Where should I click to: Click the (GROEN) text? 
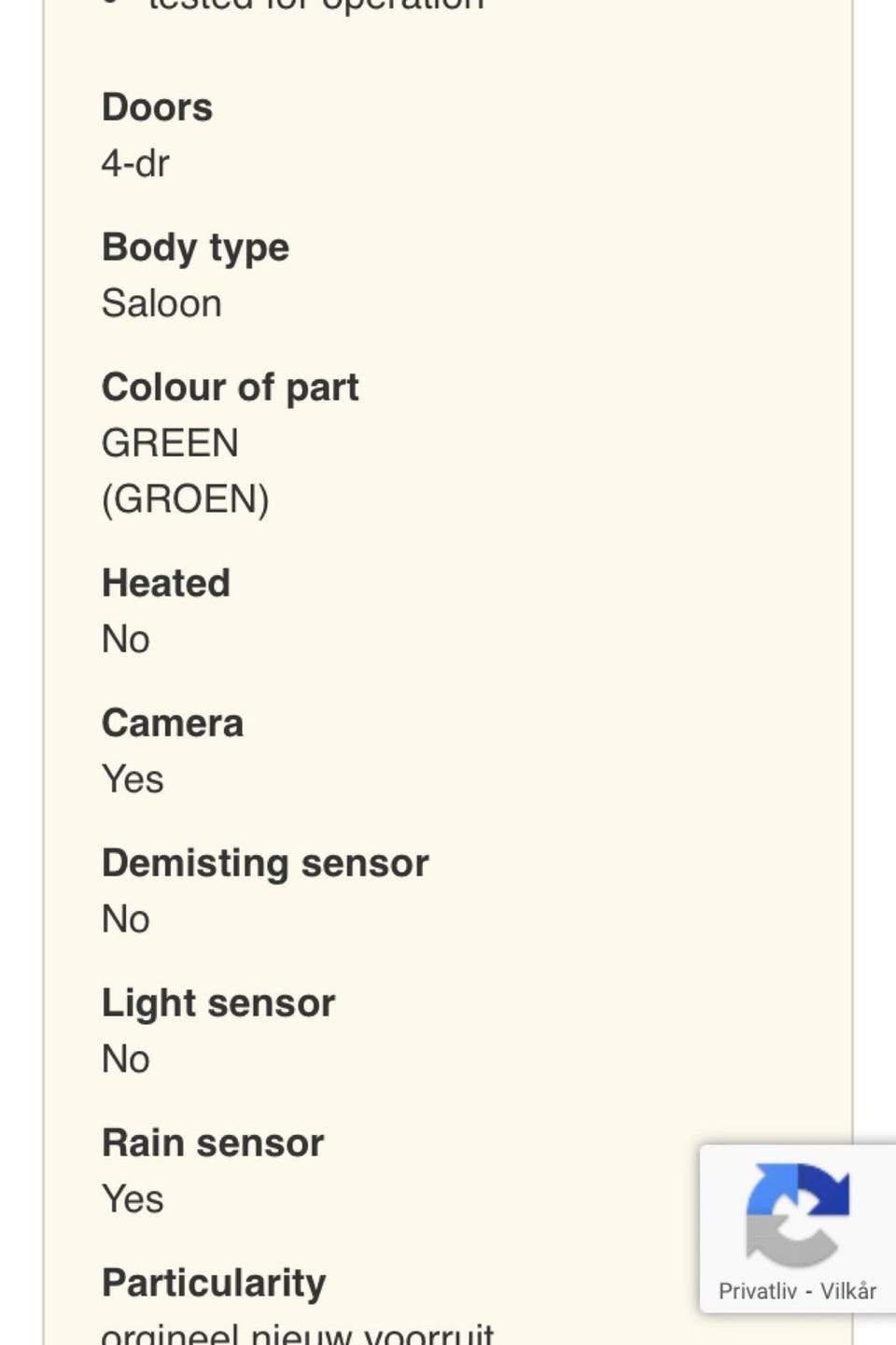click(185, 499)
